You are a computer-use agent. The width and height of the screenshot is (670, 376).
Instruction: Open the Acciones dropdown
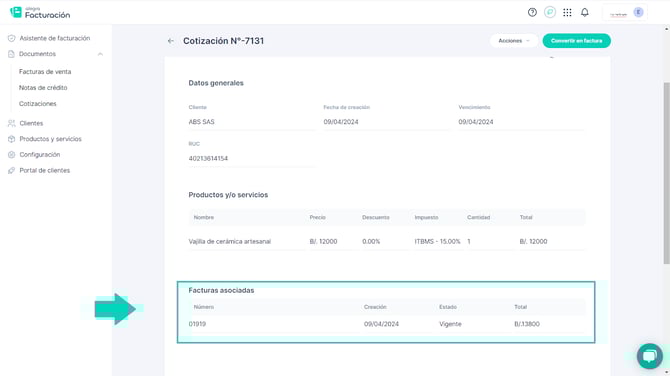514,41
